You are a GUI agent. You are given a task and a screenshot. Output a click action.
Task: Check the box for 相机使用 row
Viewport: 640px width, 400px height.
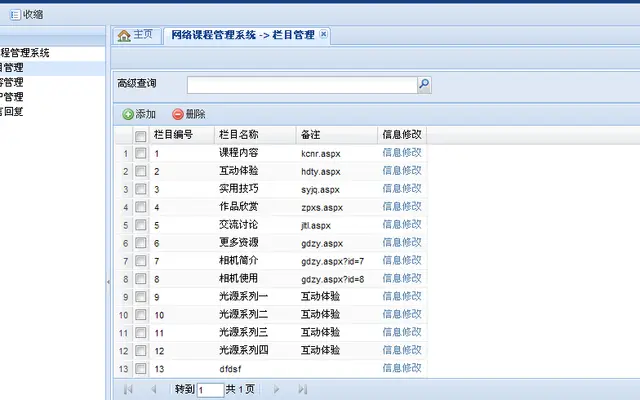[x=140, y=279]
